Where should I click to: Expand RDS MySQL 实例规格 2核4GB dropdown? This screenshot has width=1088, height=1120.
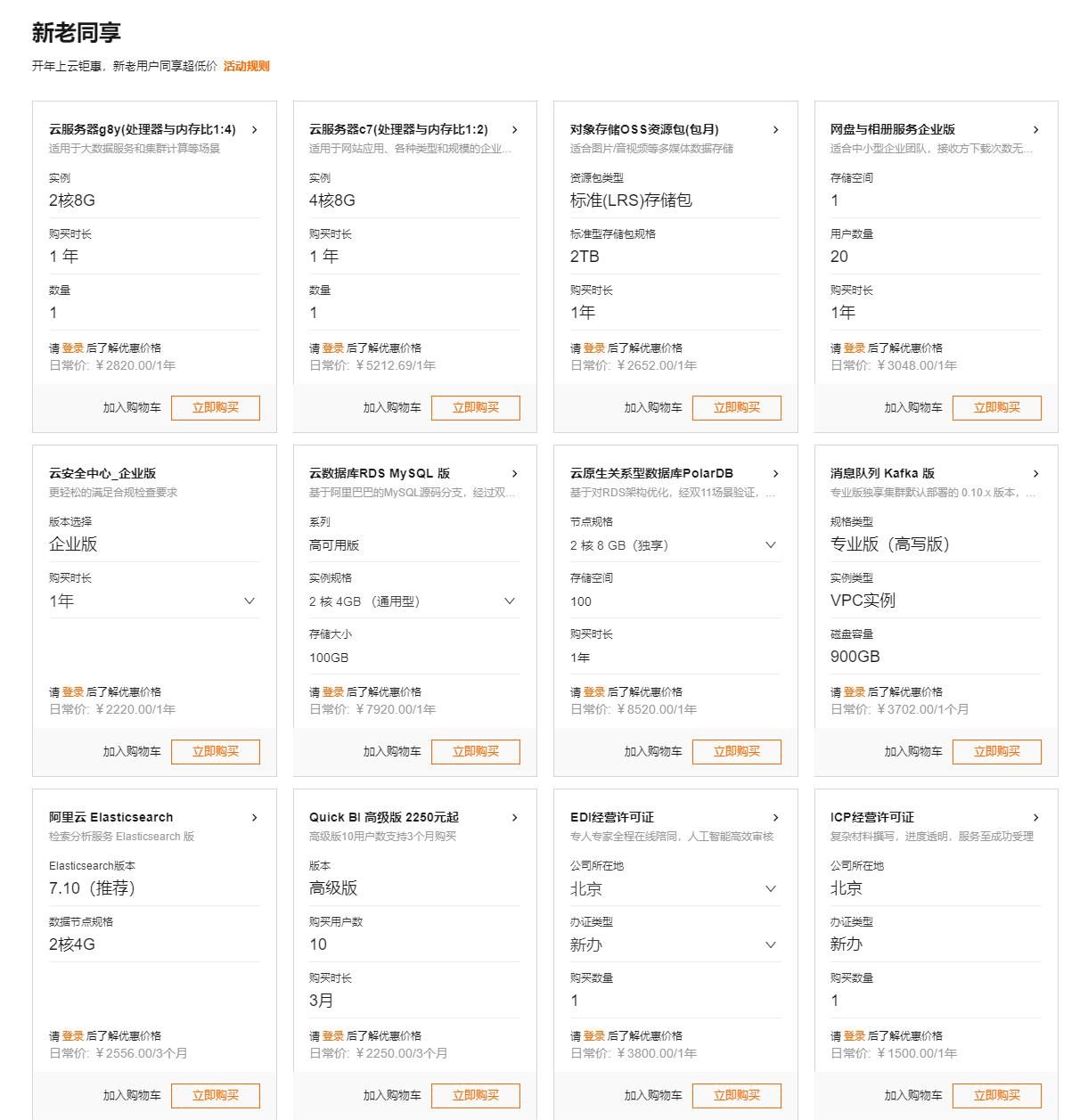[414, 601]
